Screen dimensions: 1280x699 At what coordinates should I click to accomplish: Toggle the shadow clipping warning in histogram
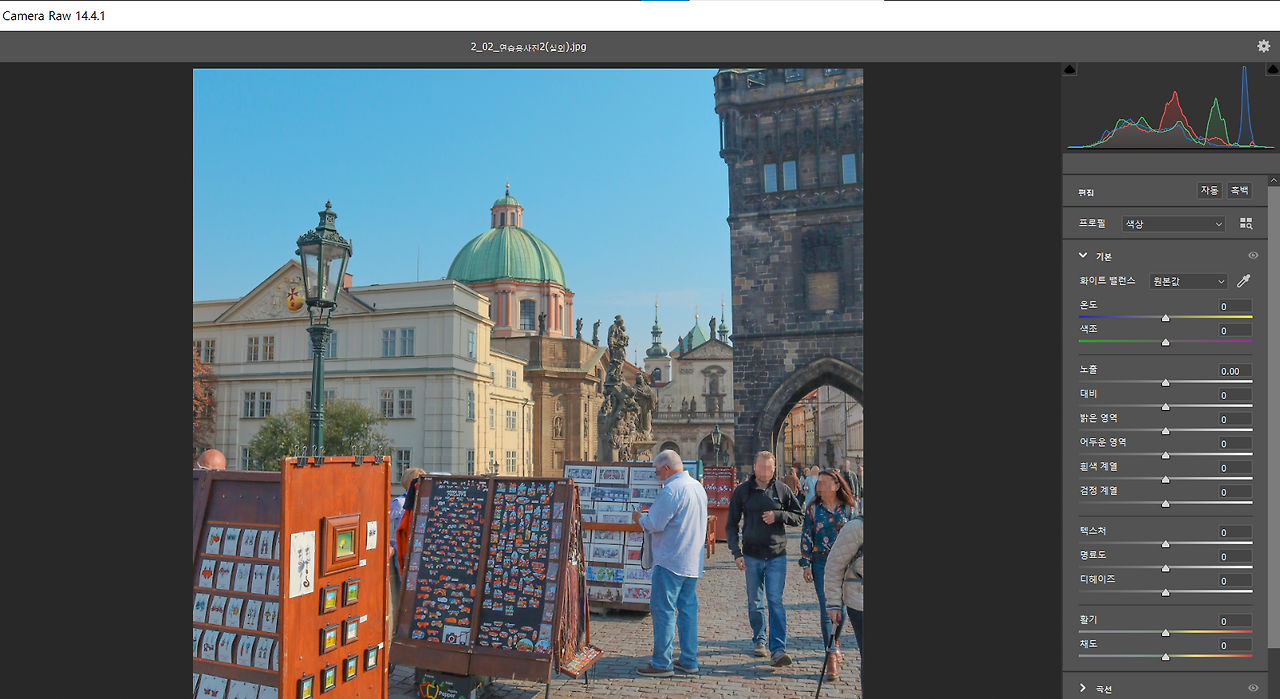tap(1069, 69)
